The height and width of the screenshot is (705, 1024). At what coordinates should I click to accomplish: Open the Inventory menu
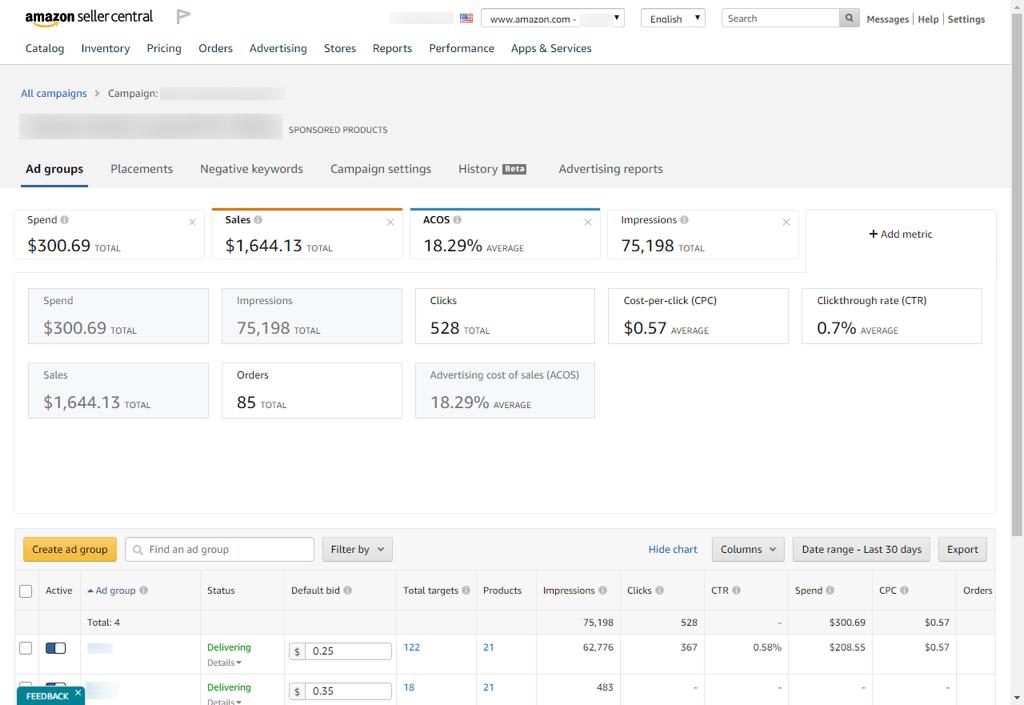pyautogui.click(x=105, y=48)
